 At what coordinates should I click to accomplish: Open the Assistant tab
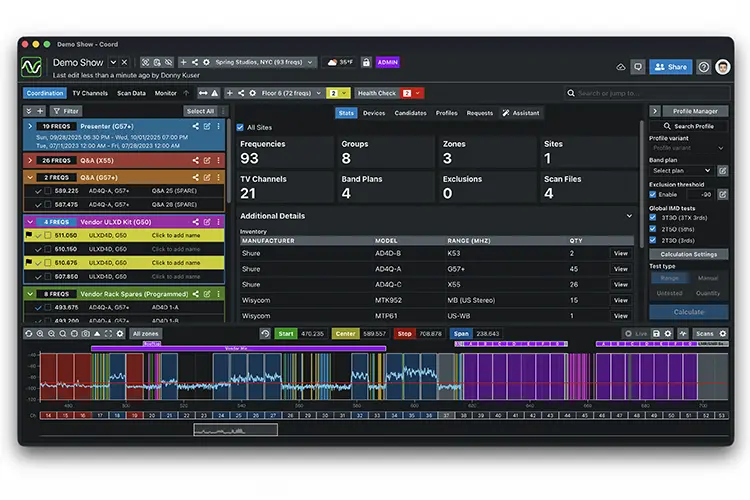click(521, 113)
